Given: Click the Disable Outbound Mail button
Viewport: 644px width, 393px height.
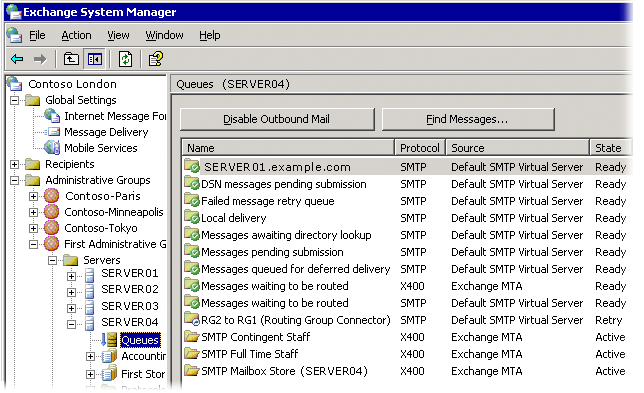Looking at the screenshot, I should (x=277, y=119).
